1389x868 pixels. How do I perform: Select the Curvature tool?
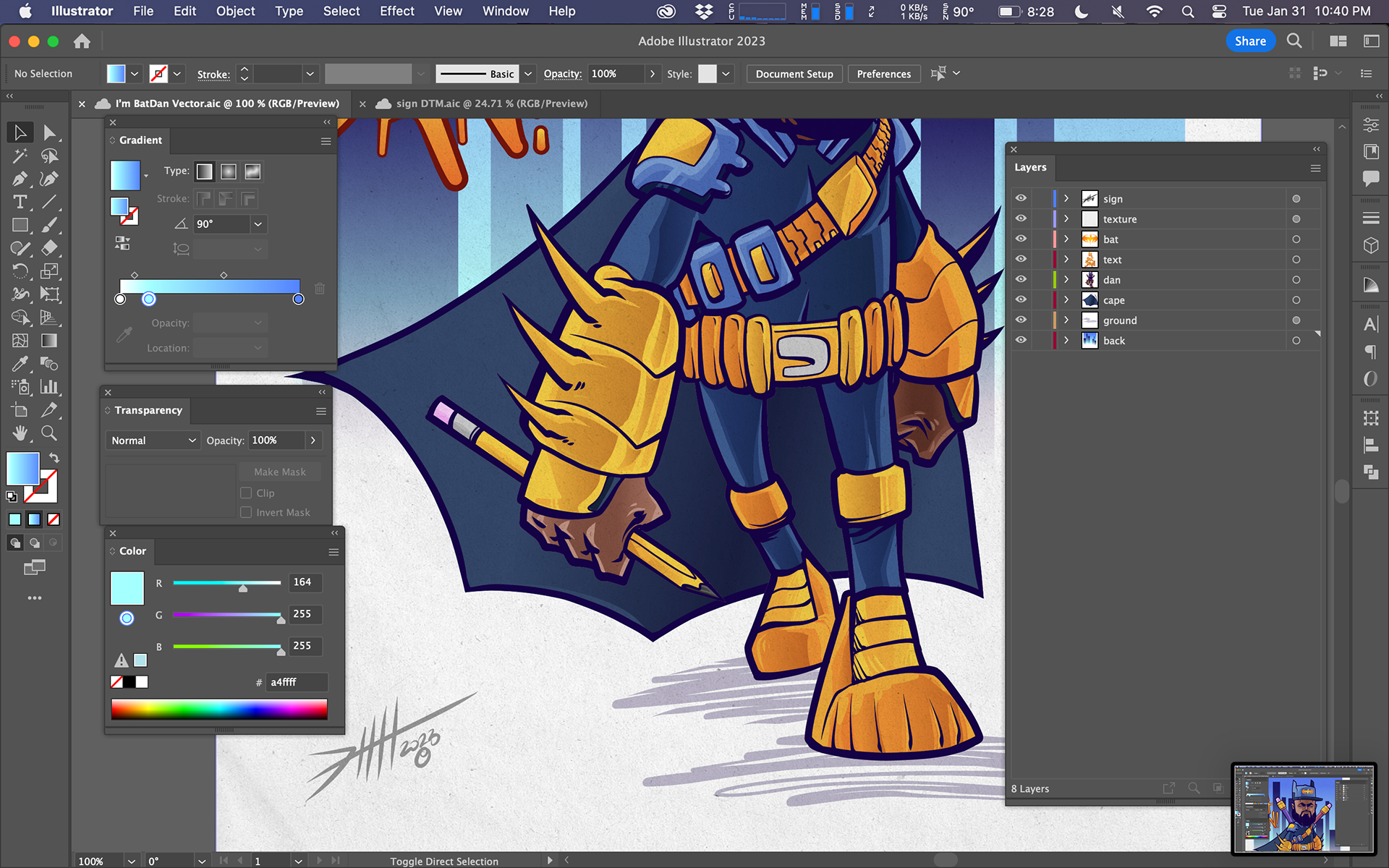click(49, 179)
